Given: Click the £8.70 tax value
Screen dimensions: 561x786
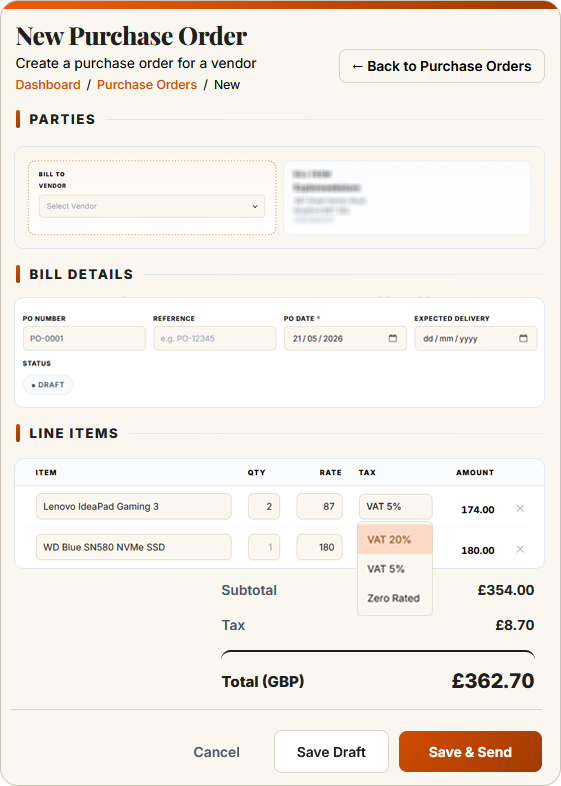Looking at the screenshot, I should coord(515,625).
